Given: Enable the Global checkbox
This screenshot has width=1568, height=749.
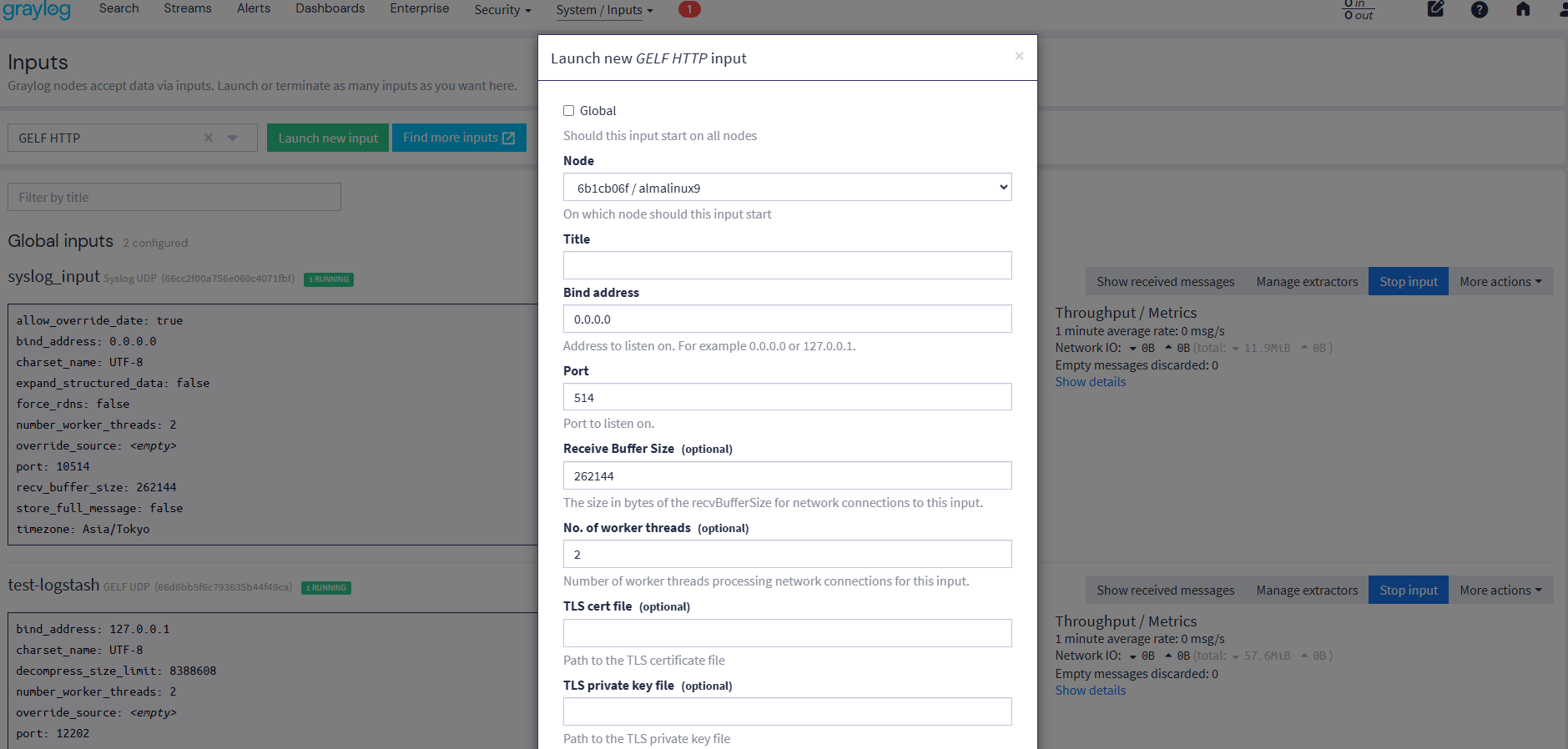Looking at the screenshot, I should click(x=569, y=111).
